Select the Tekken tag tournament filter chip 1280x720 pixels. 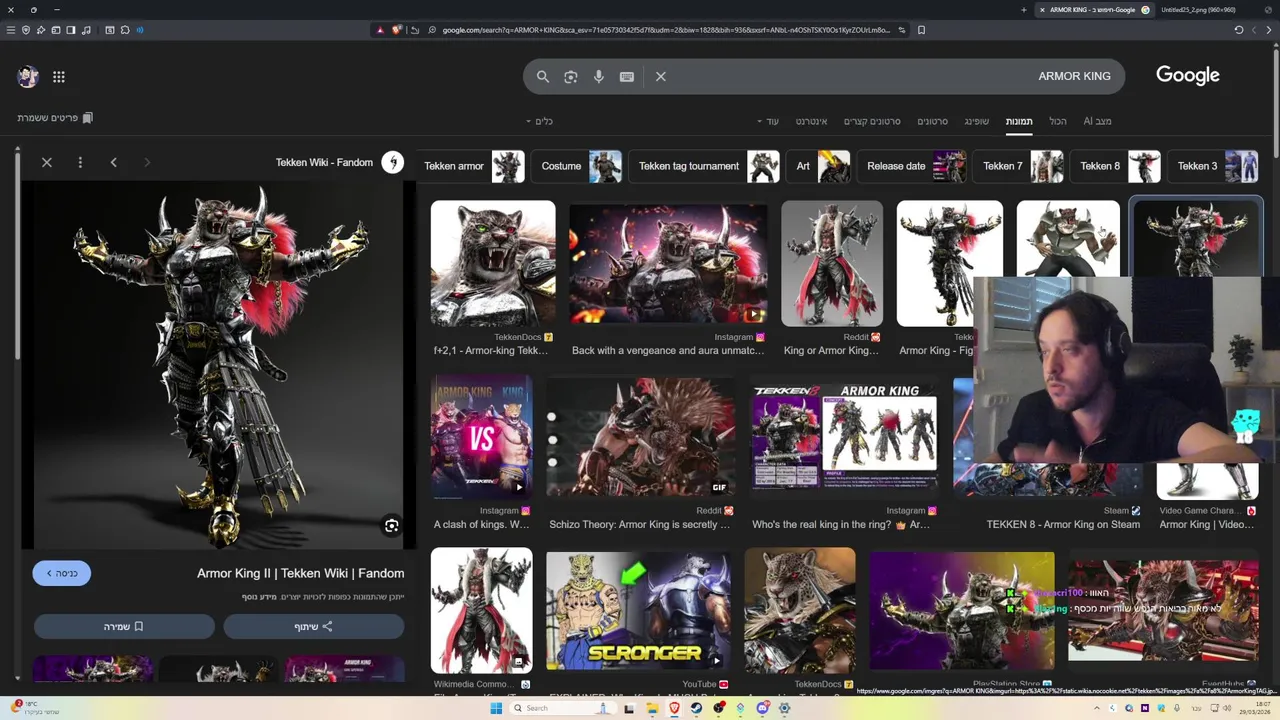704,166
